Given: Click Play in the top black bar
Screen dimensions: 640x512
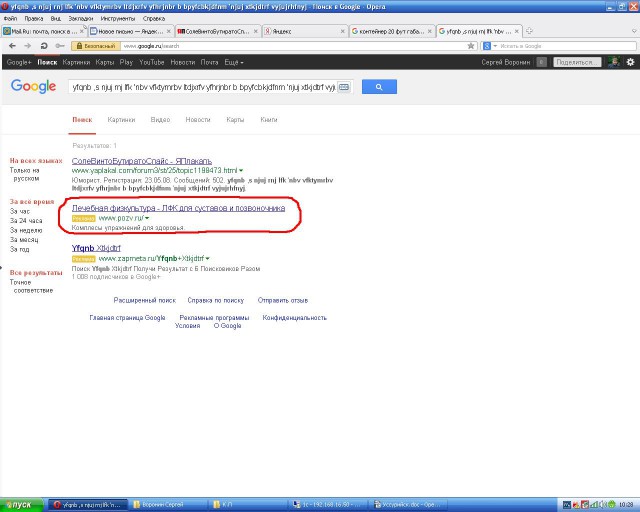Looking at the screenshot, I should [126, 62].
